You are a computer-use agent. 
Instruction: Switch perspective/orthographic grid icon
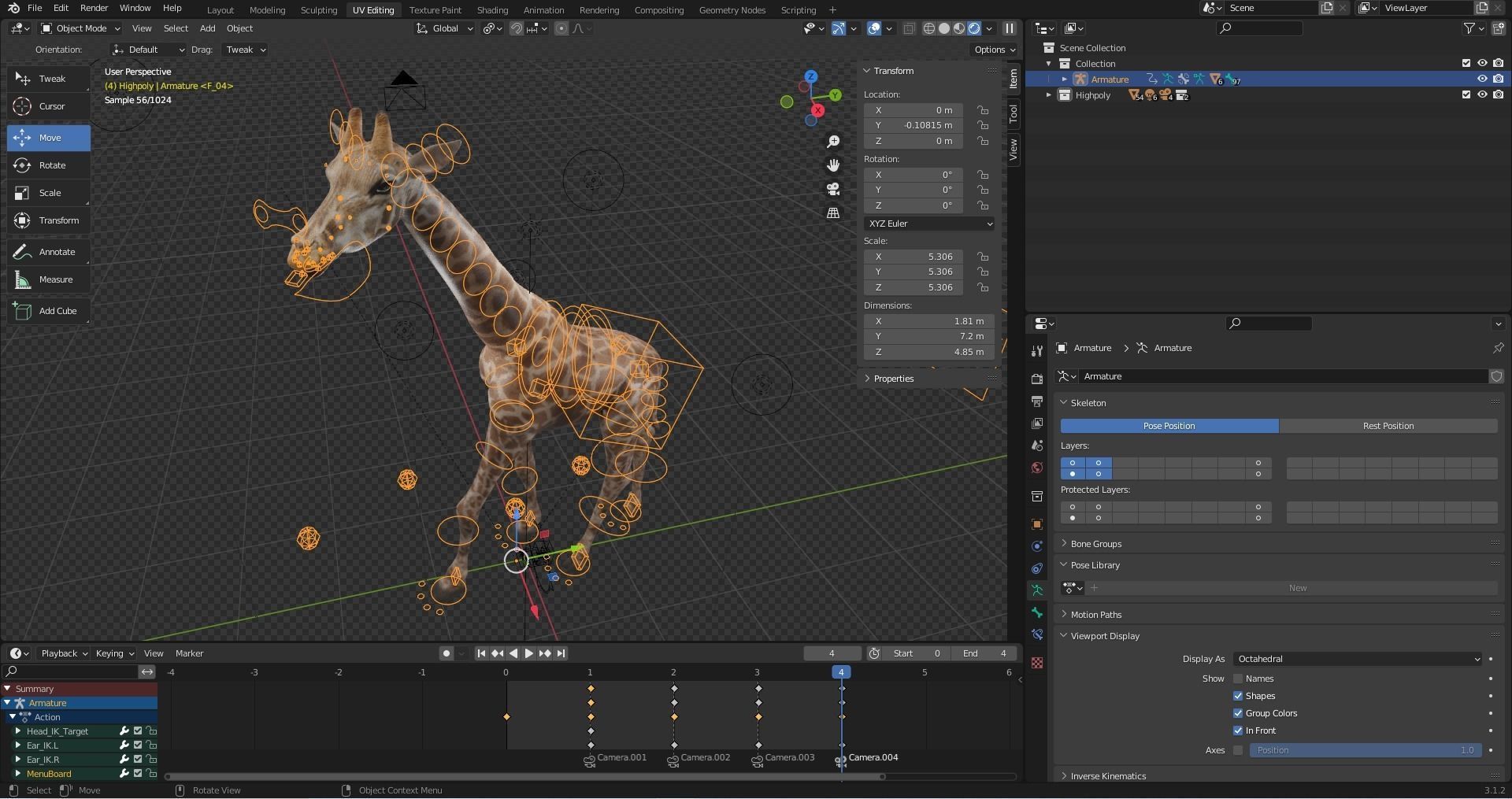pos(833,213)
